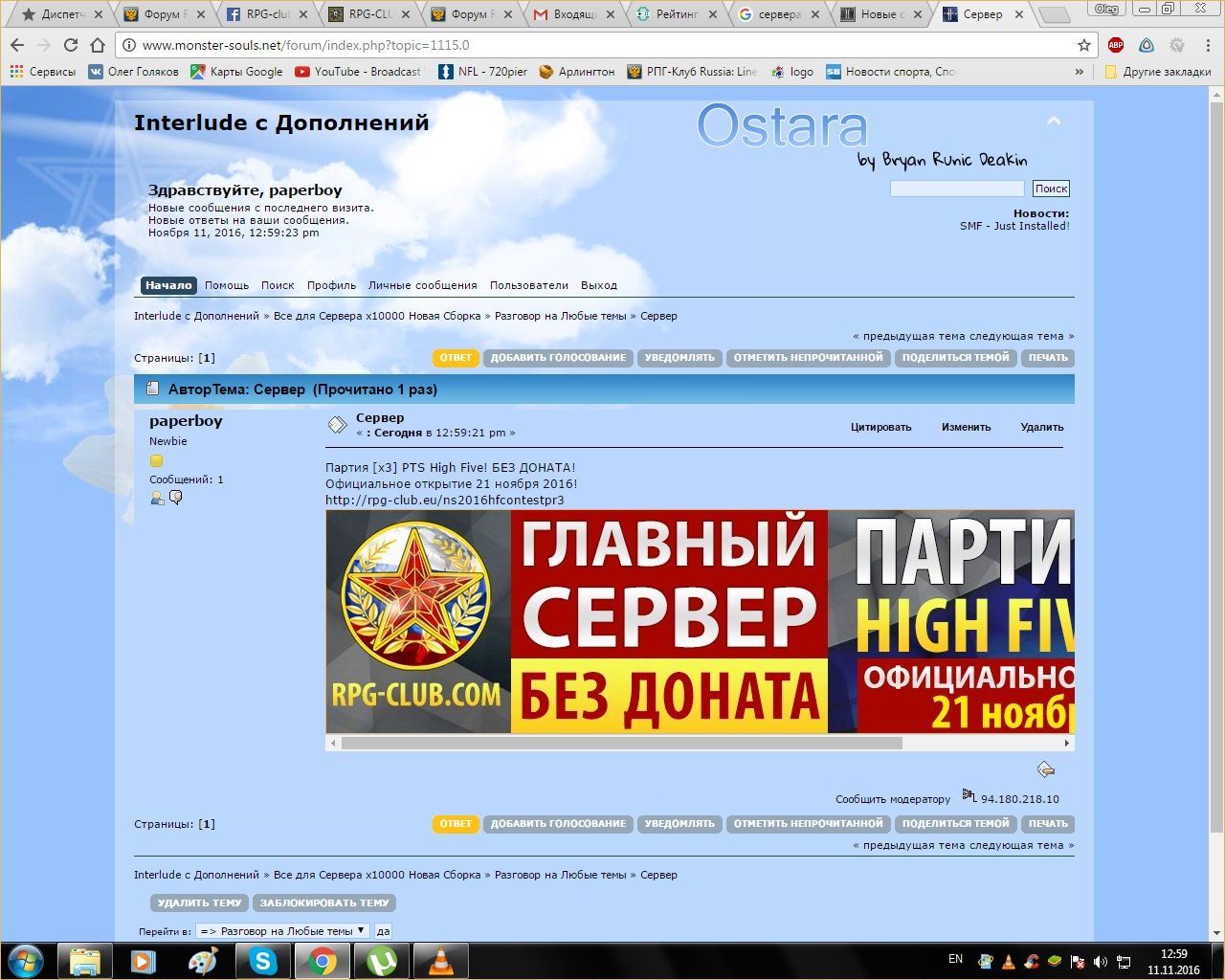
Task: Open the Карты Google bookmark
Action: pyautogui.click(x=236, y=72)
